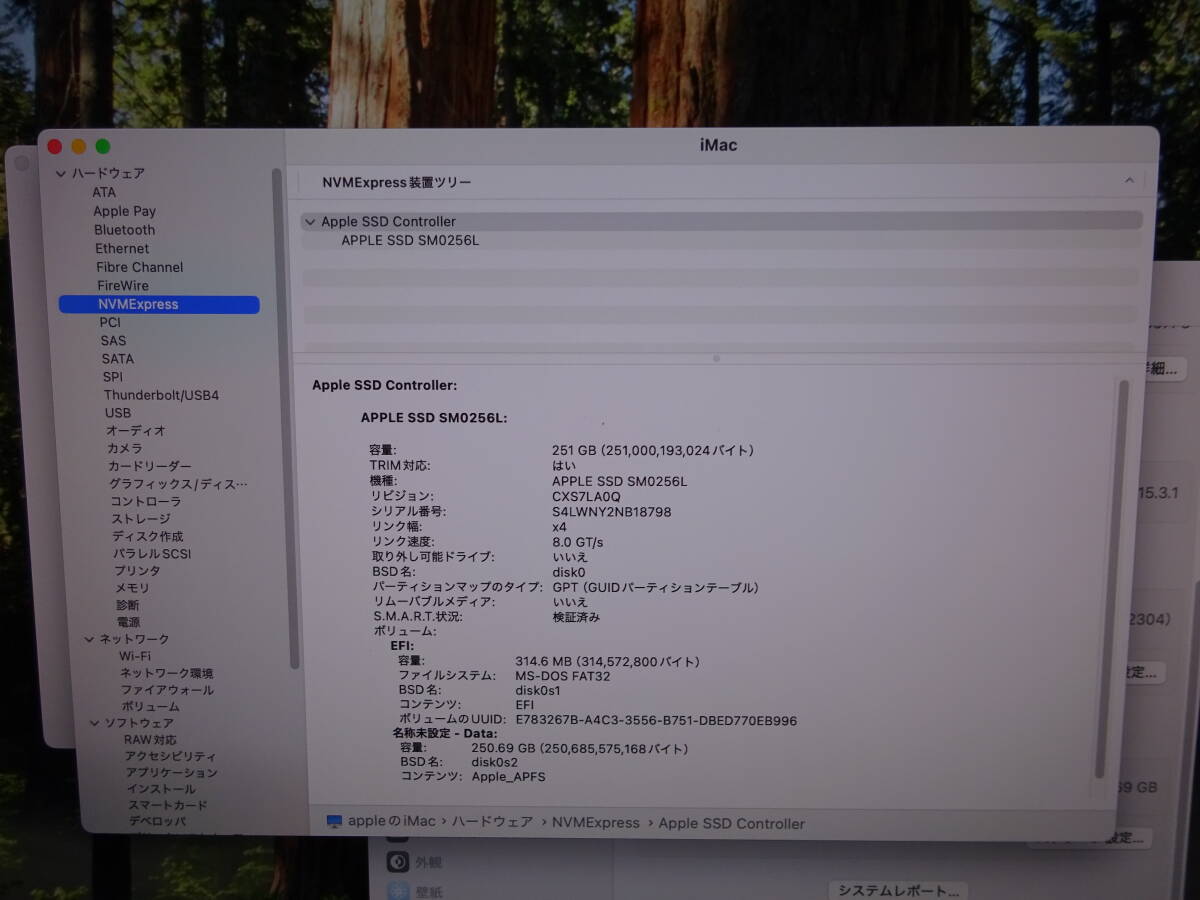1200x900 pixels.
Task: Select SAS in the sidebar
Action: (x=113, y=341)
